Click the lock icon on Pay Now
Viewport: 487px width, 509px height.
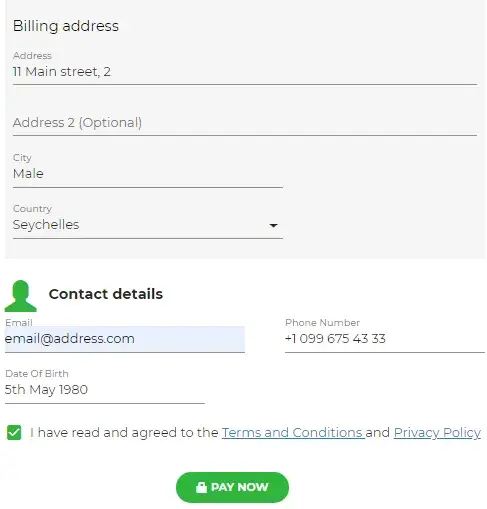click(x=201, y=487)
